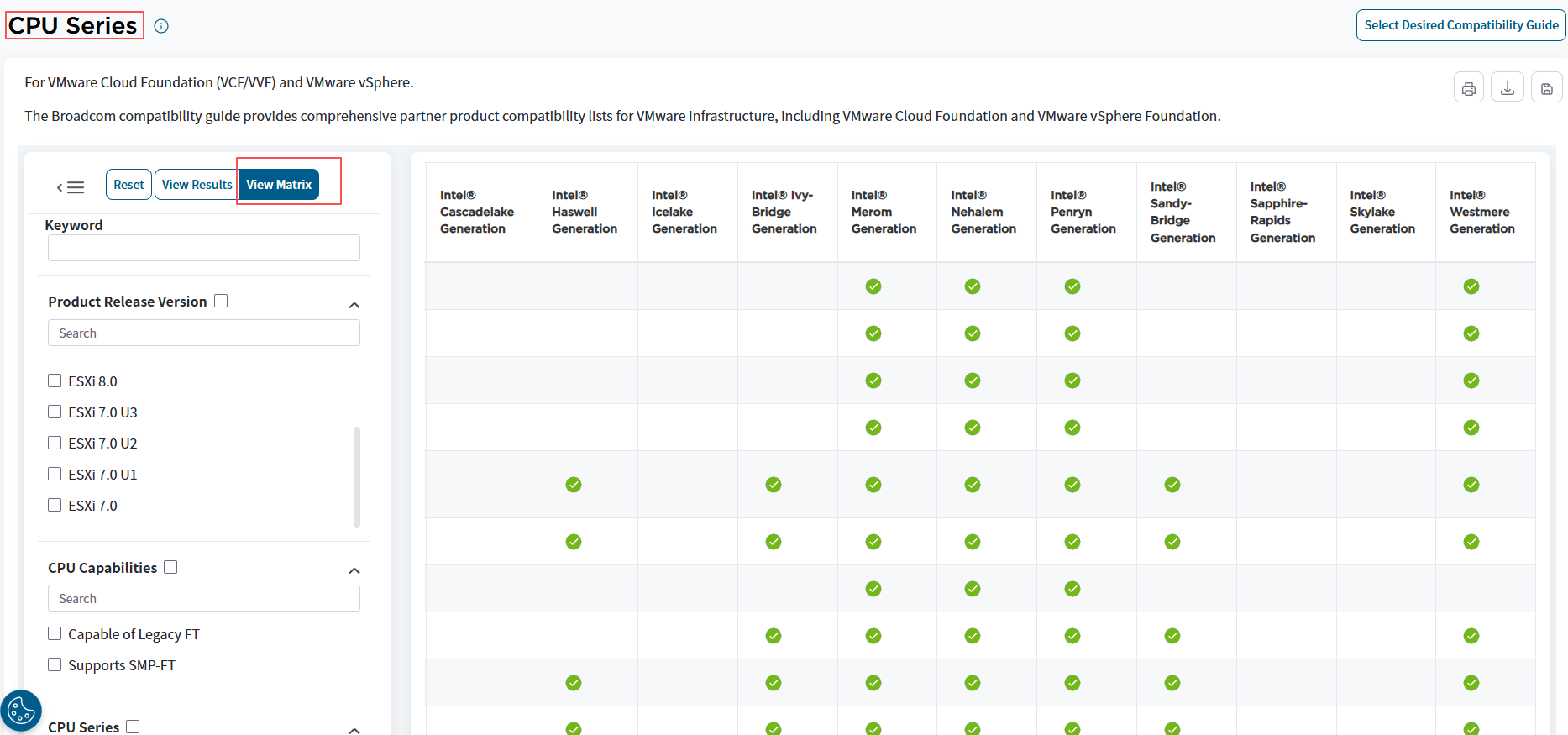Click the Product Release Version search box
Screen dimensions: 1568x735
point(204,333)
